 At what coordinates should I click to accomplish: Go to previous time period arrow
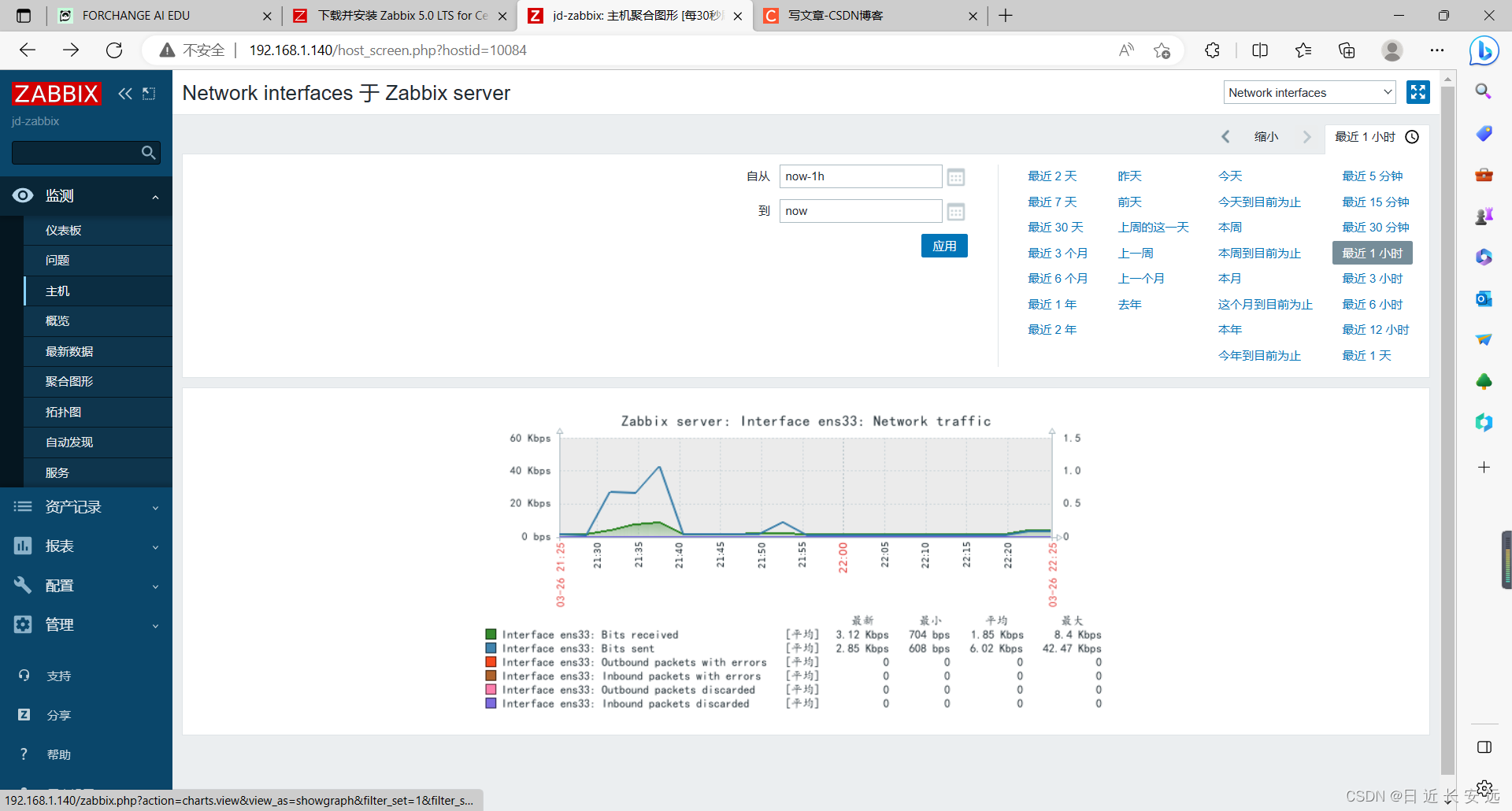(1225, 137)
